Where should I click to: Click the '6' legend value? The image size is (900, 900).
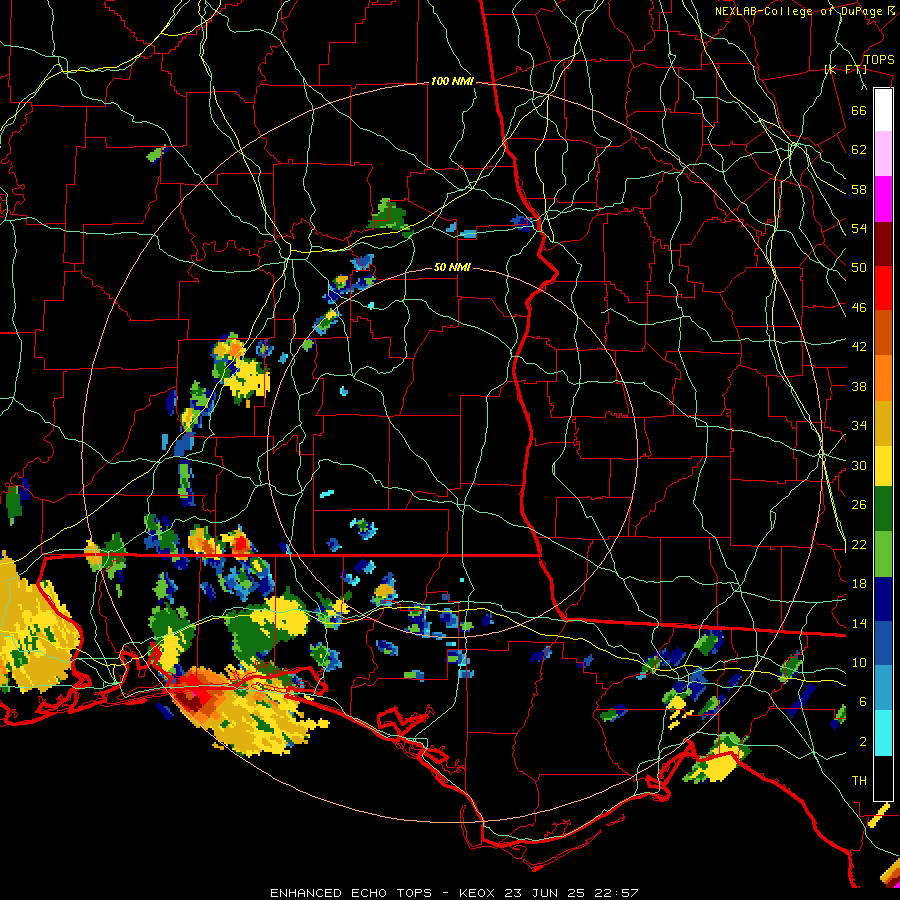(863, 702)
